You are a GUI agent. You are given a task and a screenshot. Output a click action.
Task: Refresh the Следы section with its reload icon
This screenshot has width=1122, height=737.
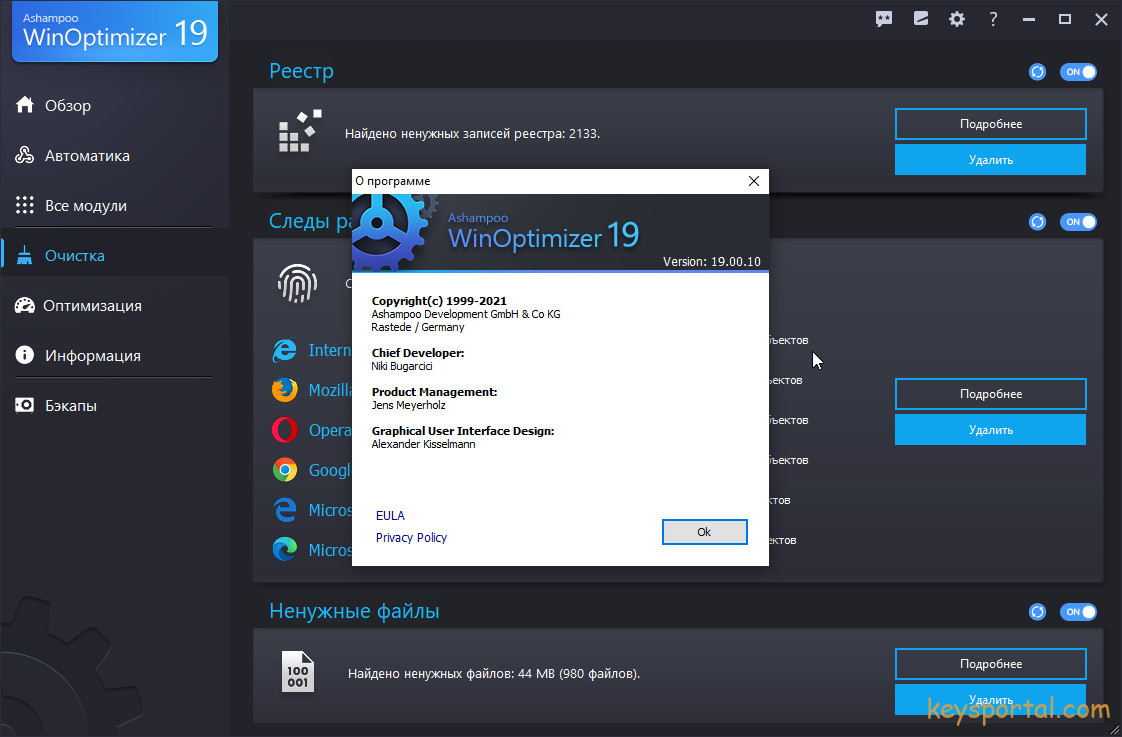pos(1037,222)
